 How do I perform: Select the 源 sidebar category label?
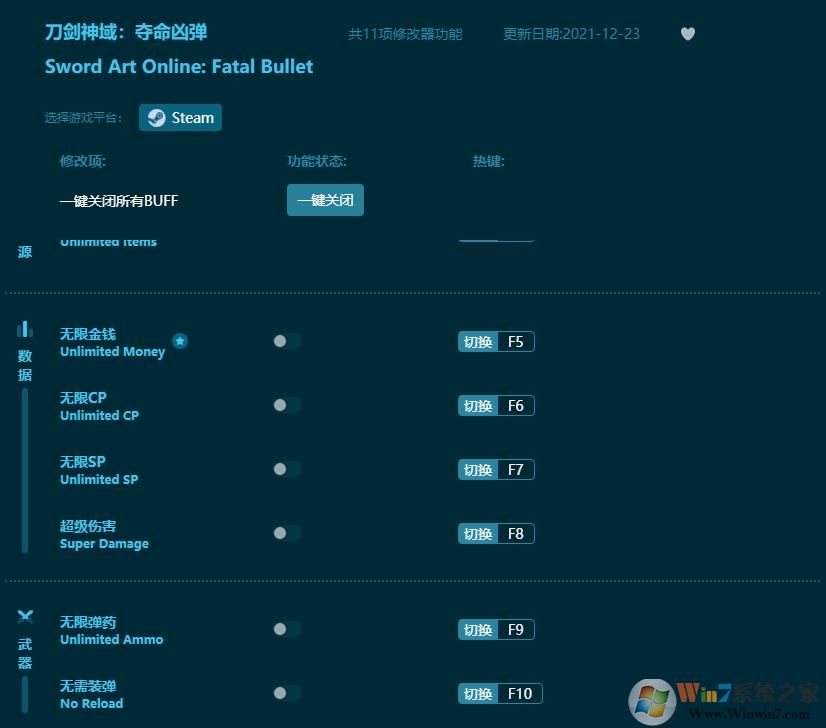[x=25, y=252]
